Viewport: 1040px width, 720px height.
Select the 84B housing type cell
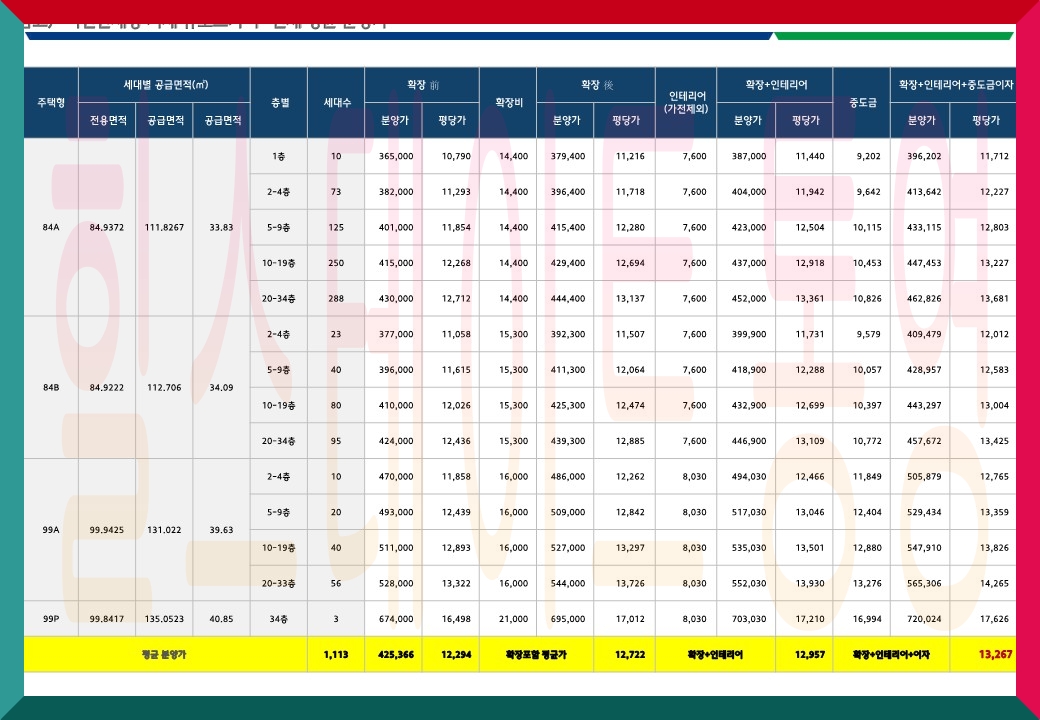click(51, 387)
